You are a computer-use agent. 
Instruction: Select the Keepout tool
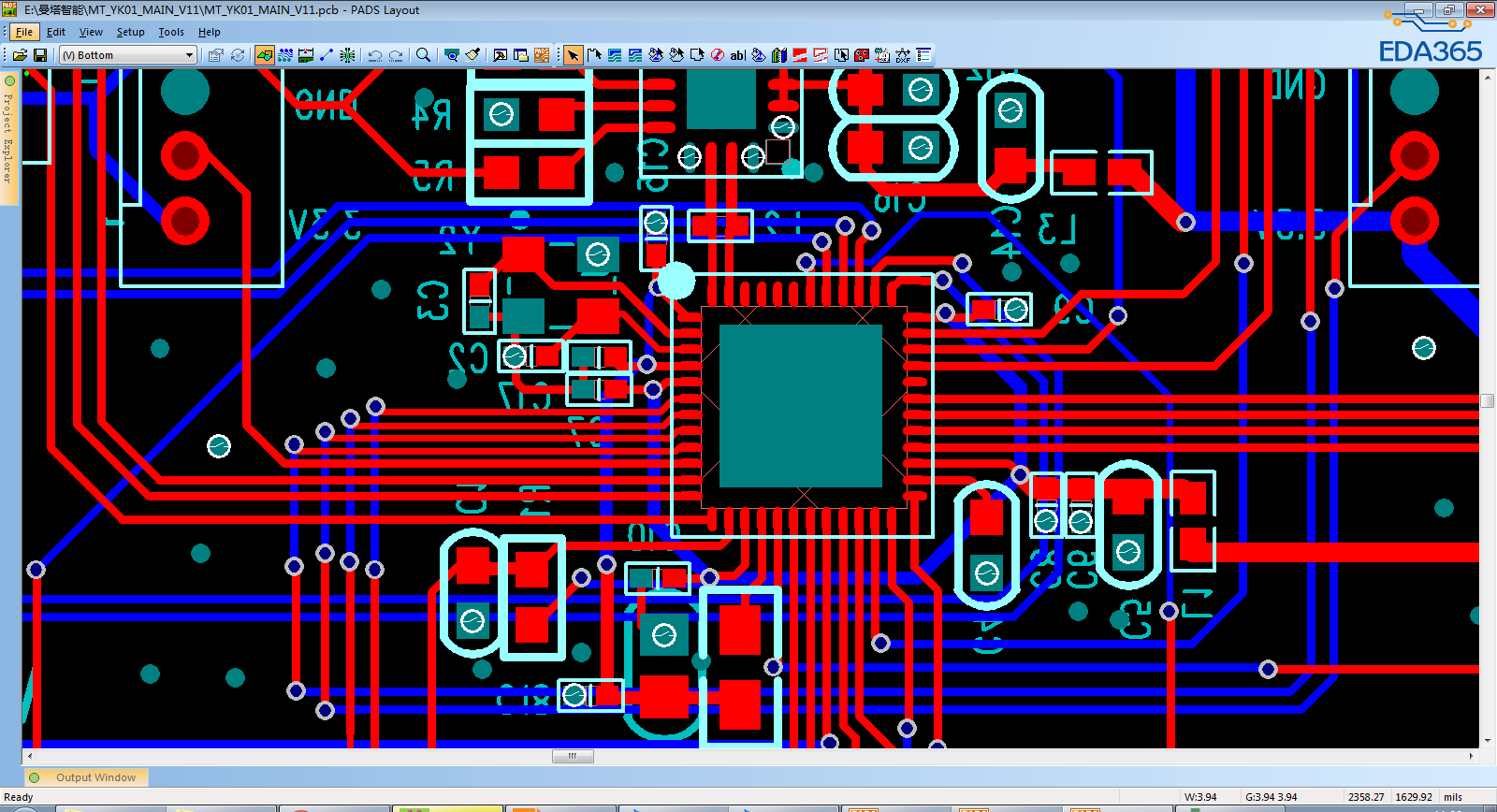click(x=718, y=55)
